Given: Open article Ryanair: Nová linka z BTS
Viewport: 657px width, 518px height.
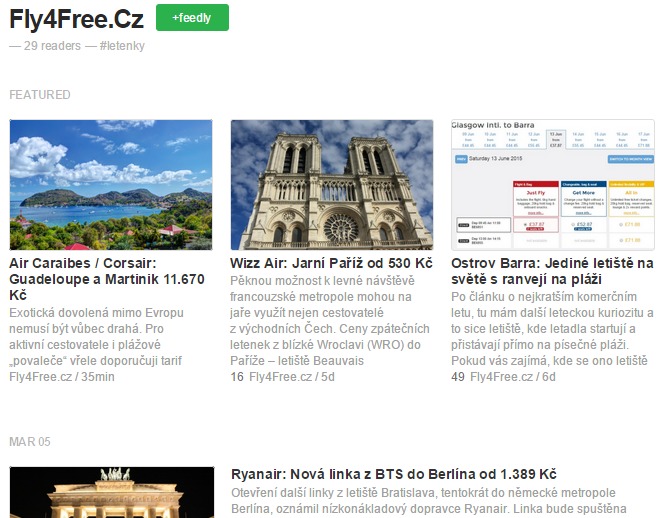Looking at the screenshot, I should point(393,474).
